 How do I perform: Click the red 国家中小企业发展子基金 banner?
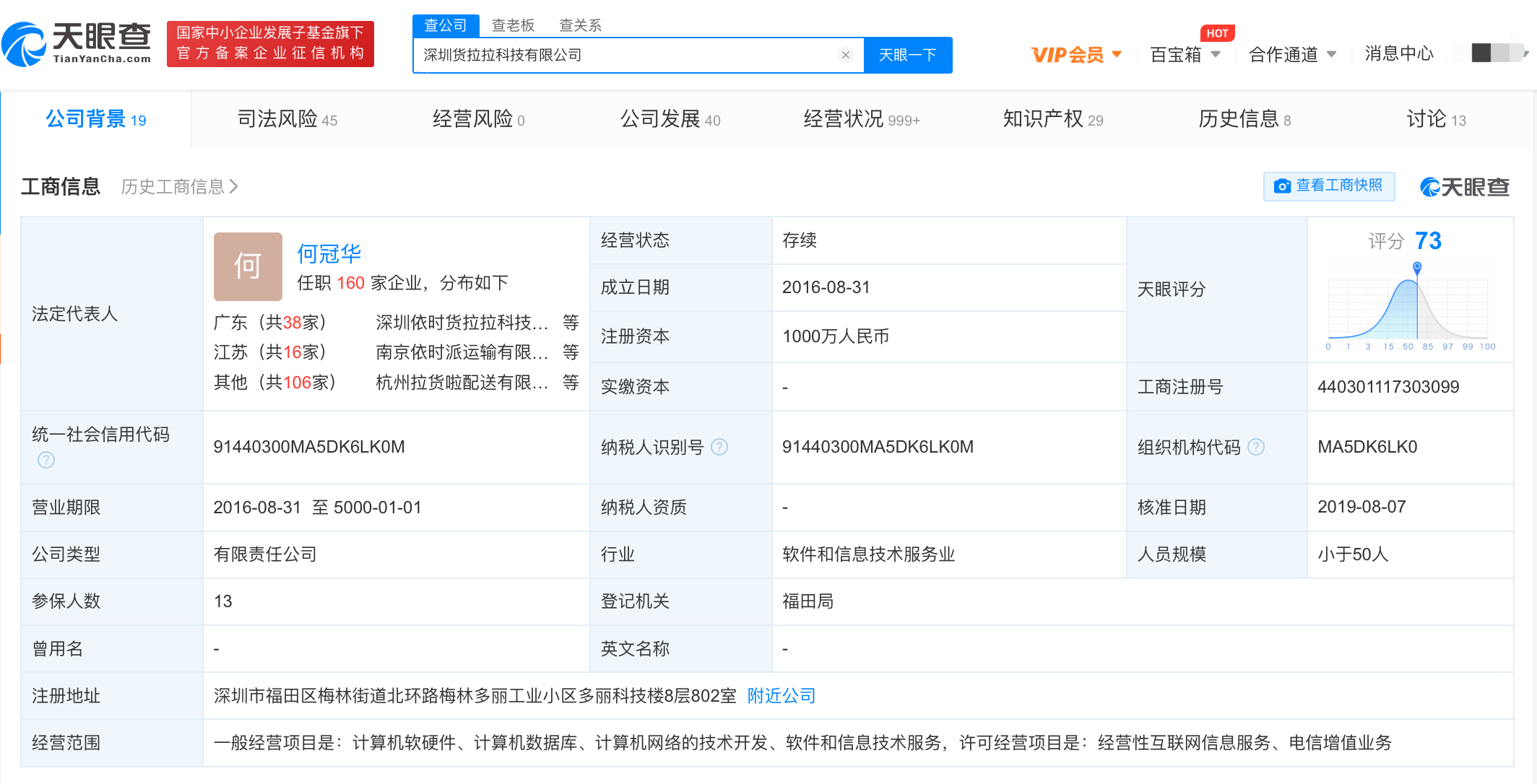point(270,44)
